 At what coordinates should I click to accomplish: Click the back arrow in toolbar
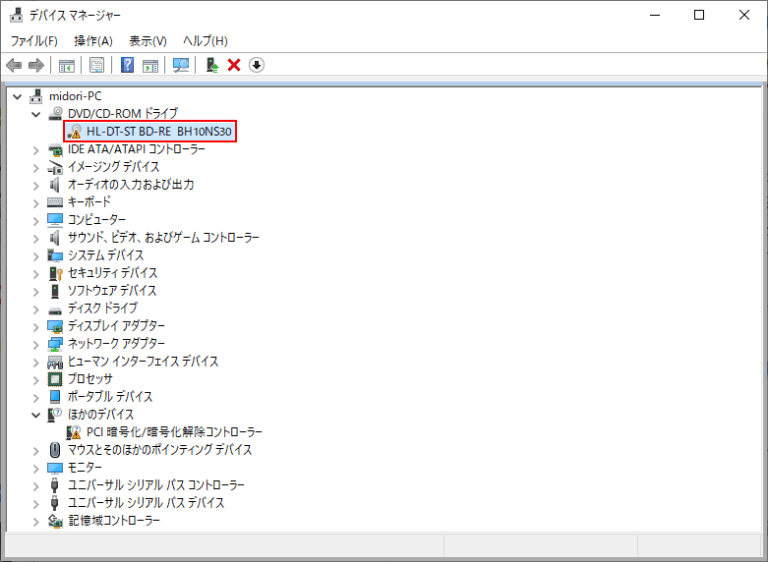pyautogui.click(x=14, y=65)
